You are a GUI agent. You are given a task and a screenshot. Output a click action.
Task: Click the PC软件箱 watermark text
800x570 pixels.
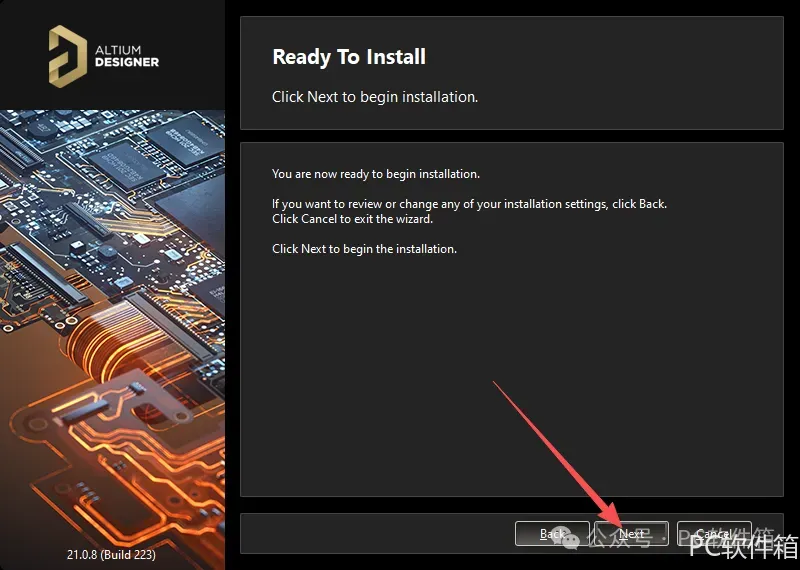(x=743, y=546)
